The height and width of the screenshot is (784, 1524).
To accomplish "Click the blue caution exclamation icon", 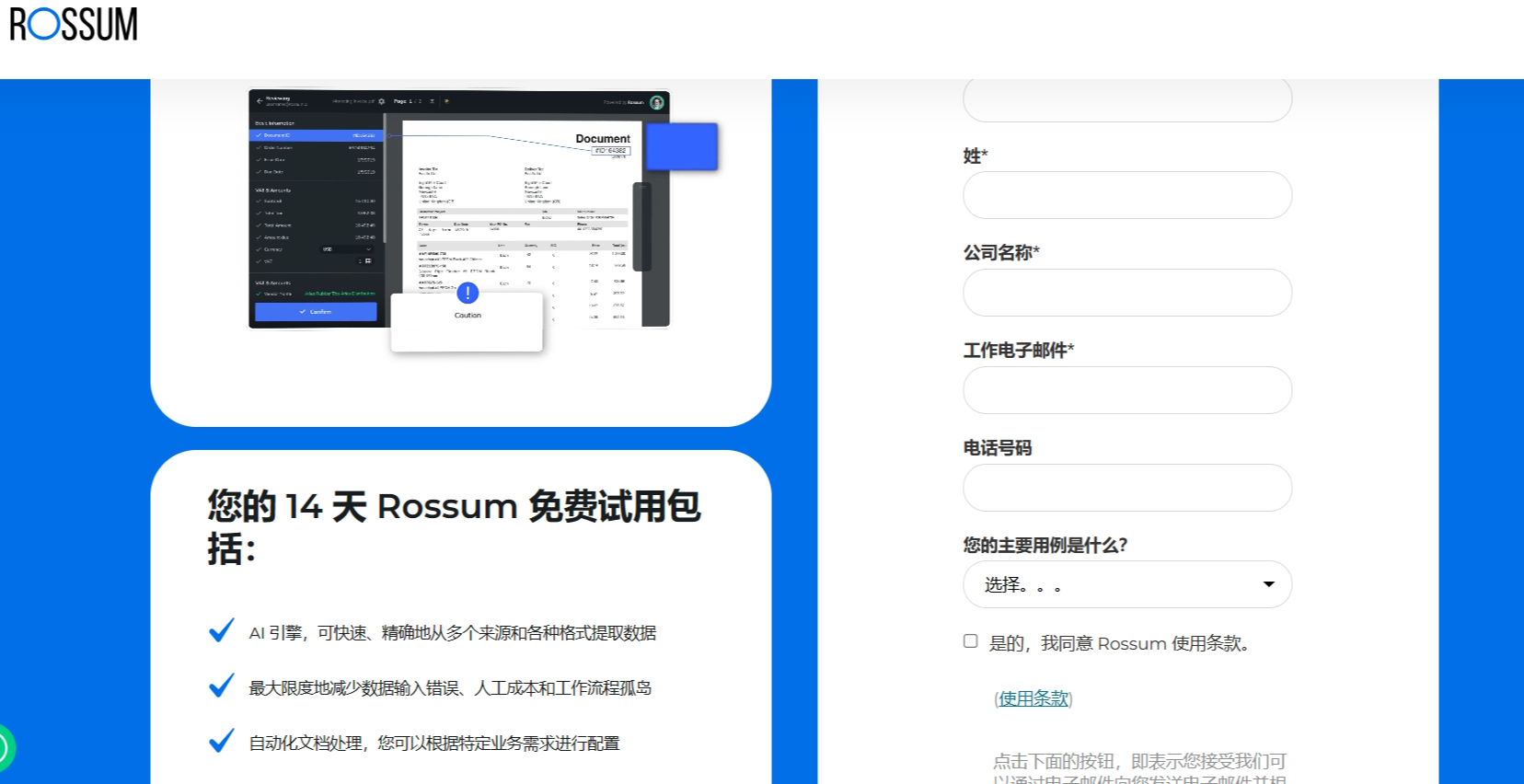I will [x=468, y=293].
